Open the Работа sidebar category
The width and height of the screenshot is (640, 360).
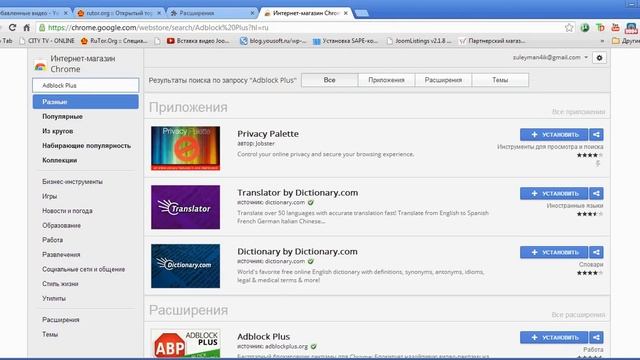tap(53, 240)
